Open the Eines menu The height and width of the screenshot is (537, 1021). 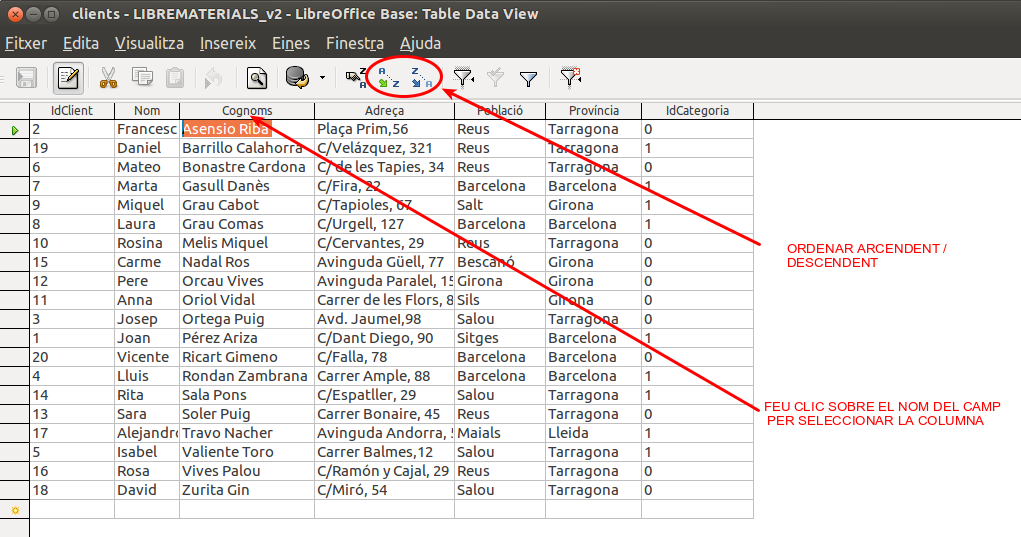tap(290, 44)
